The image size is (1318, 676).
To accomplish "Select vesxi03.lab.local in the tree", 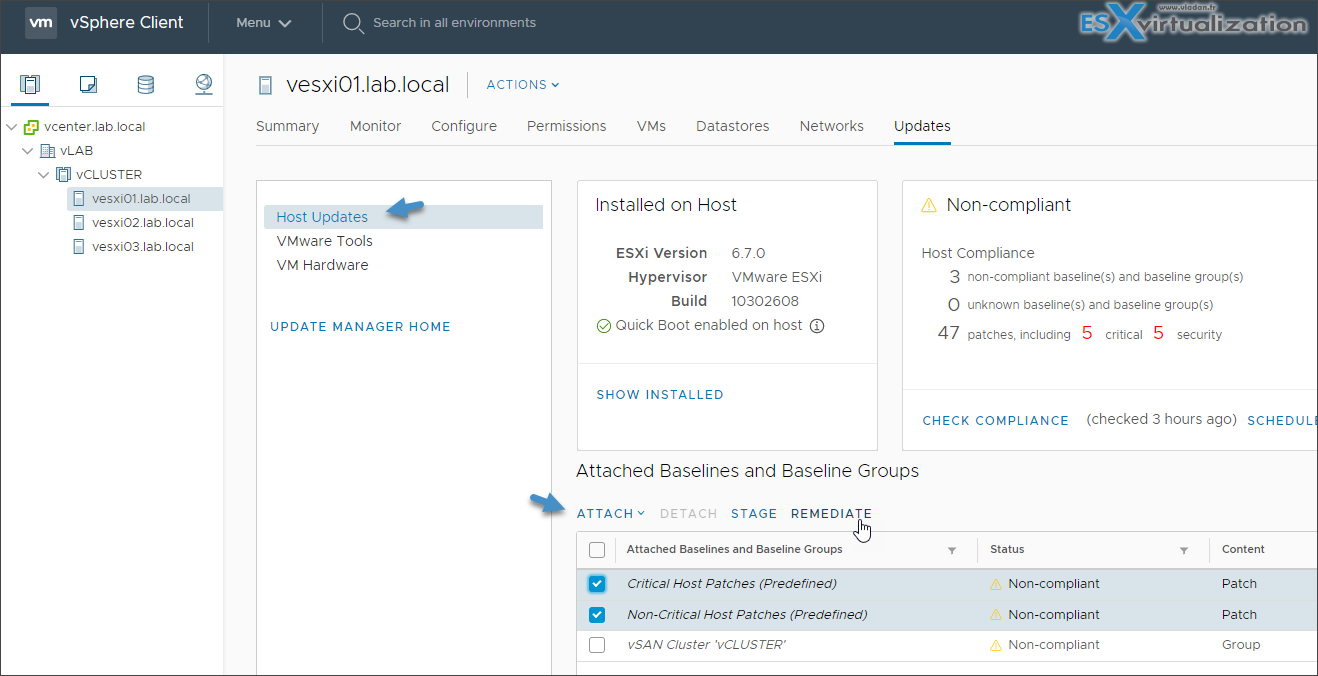I will pos(142,247).
